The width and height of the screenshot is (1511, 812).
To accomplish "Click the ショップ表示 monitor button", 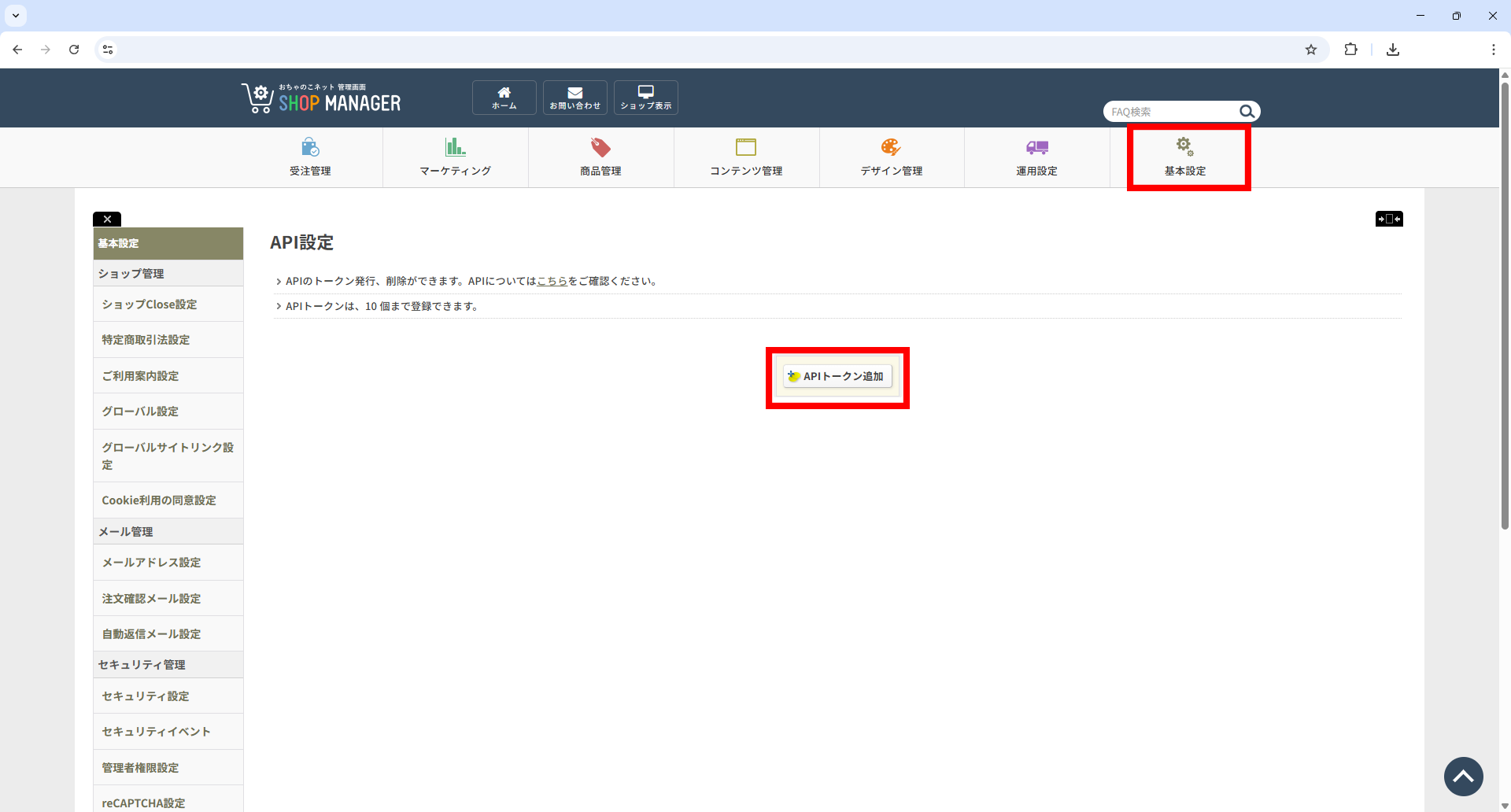I will [x=646, y=98].
